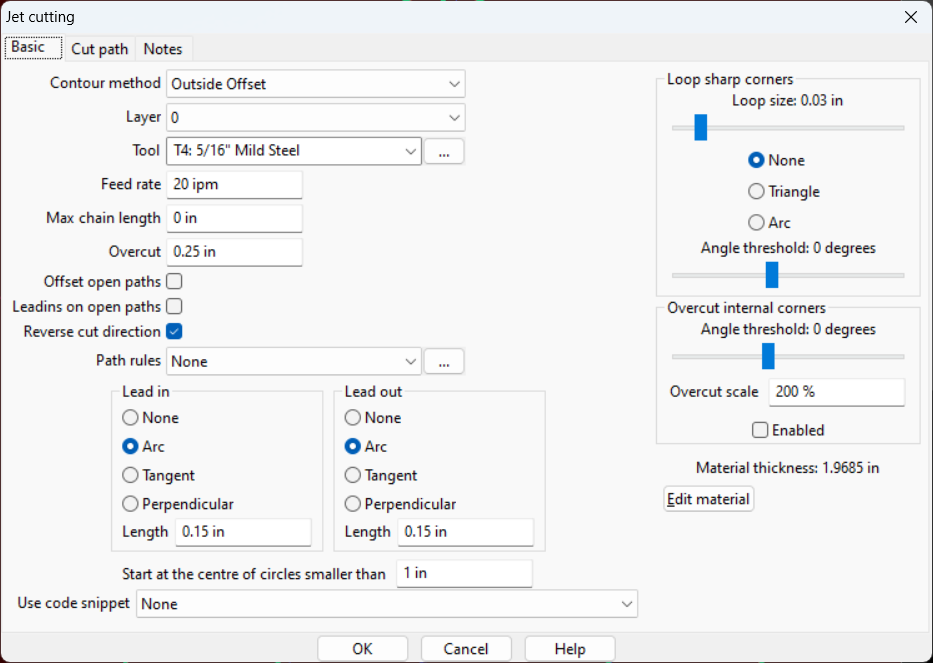Open the Layer dropdown
933x663 pixels.
coord(315,117)
